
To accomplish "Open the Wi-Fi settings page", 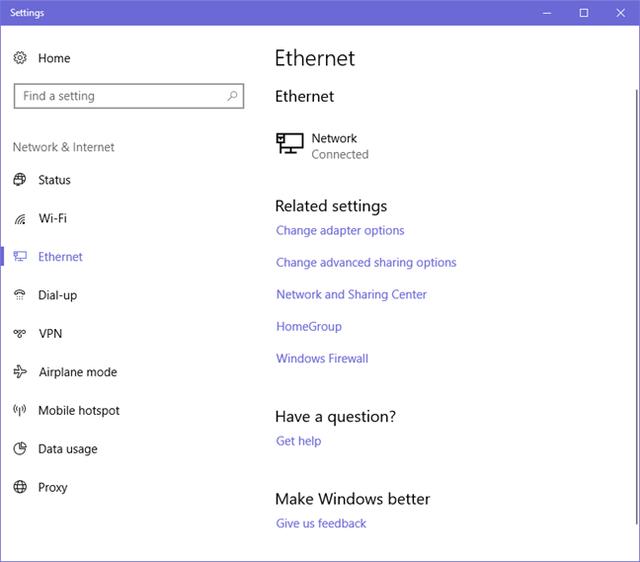I will tap(53, 218).
